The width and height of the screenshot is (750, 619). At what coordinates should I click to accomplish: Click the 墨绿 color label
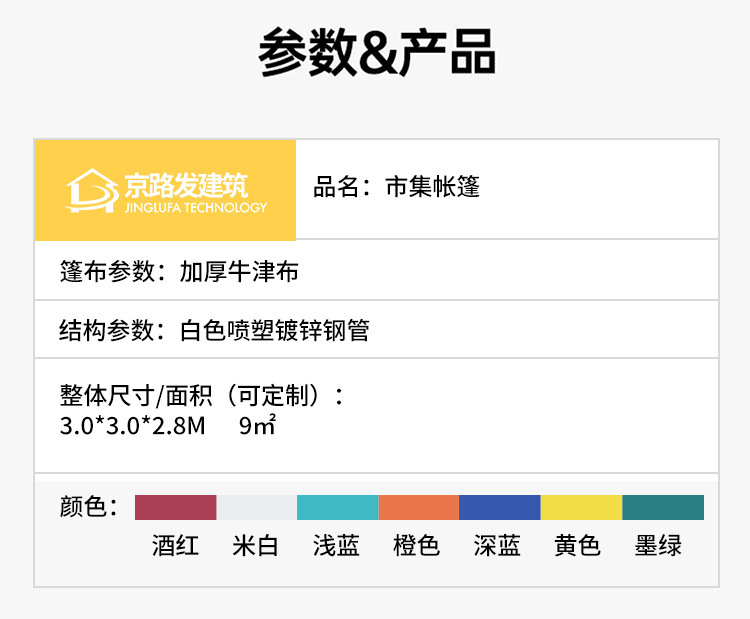pyautogui.click(x=658, y=546)
